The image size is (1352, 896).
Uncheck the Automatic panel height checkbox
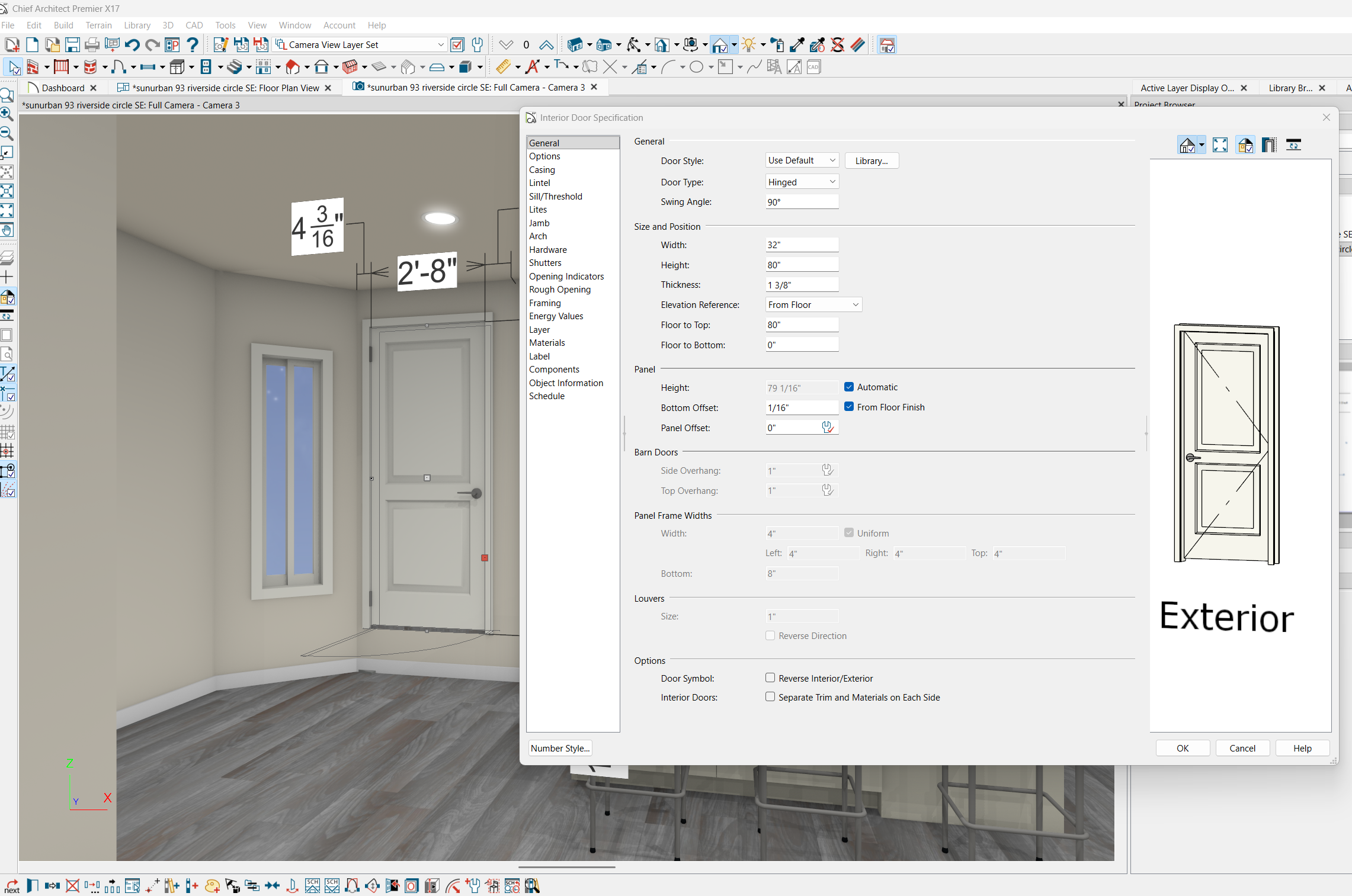(849, 387)
